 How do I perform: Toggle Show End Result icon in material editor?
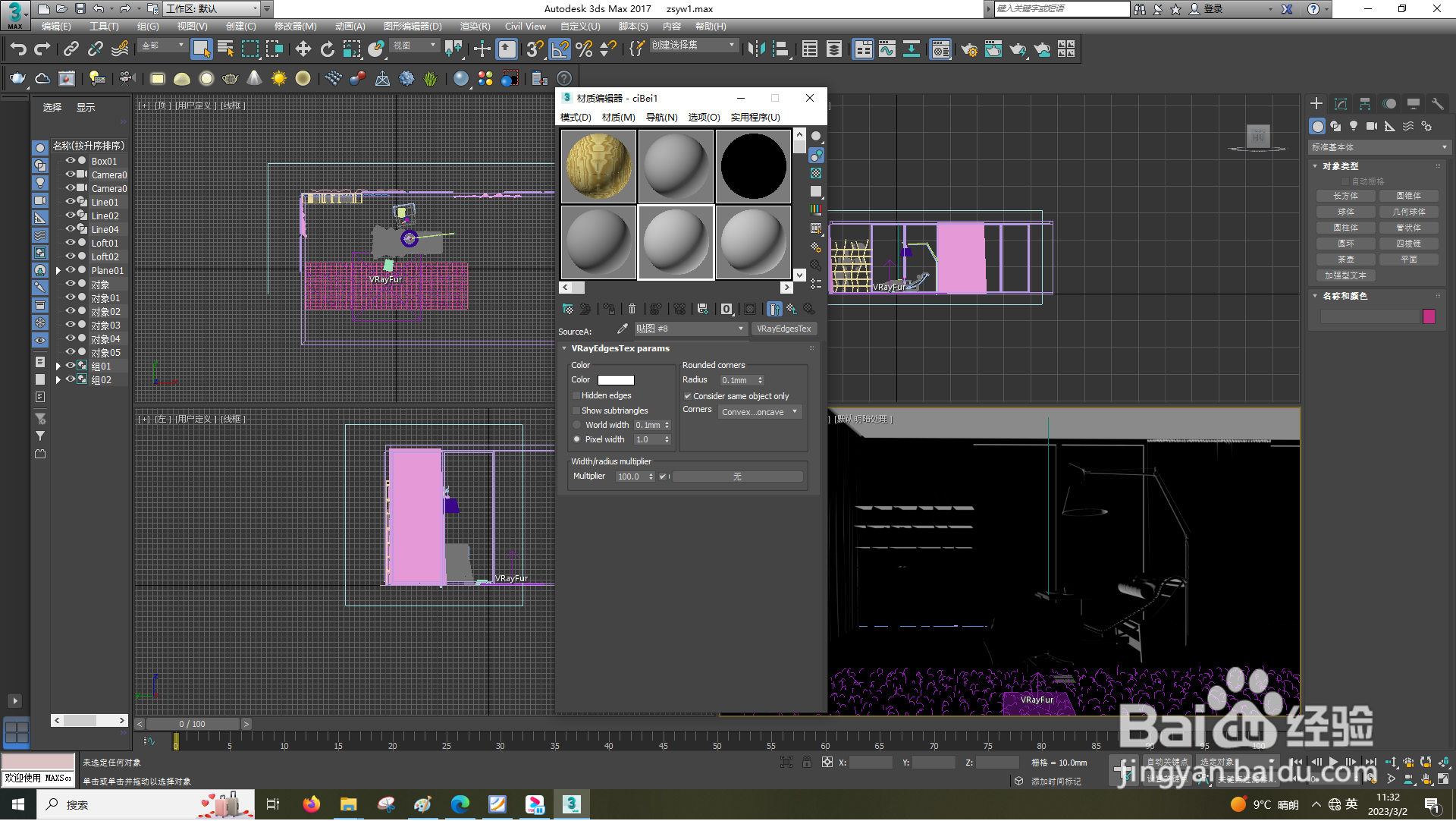pyautogui.click(x=774, y=309)
